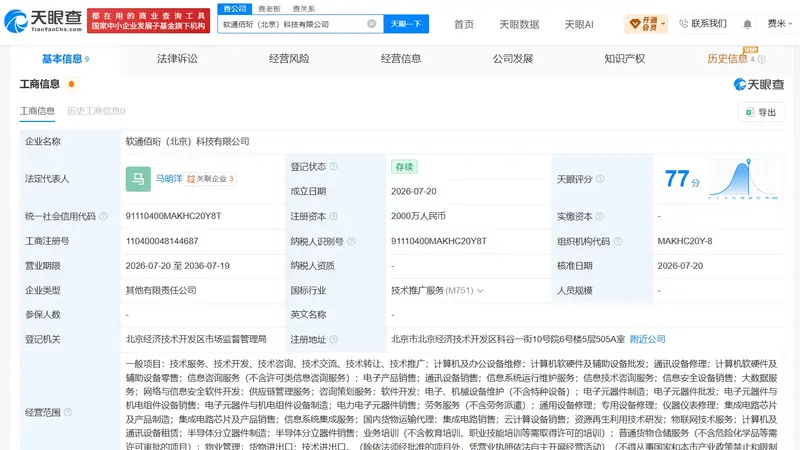Open the 费米 user account dropdown
Screen dimensions: 800x450
780,23
